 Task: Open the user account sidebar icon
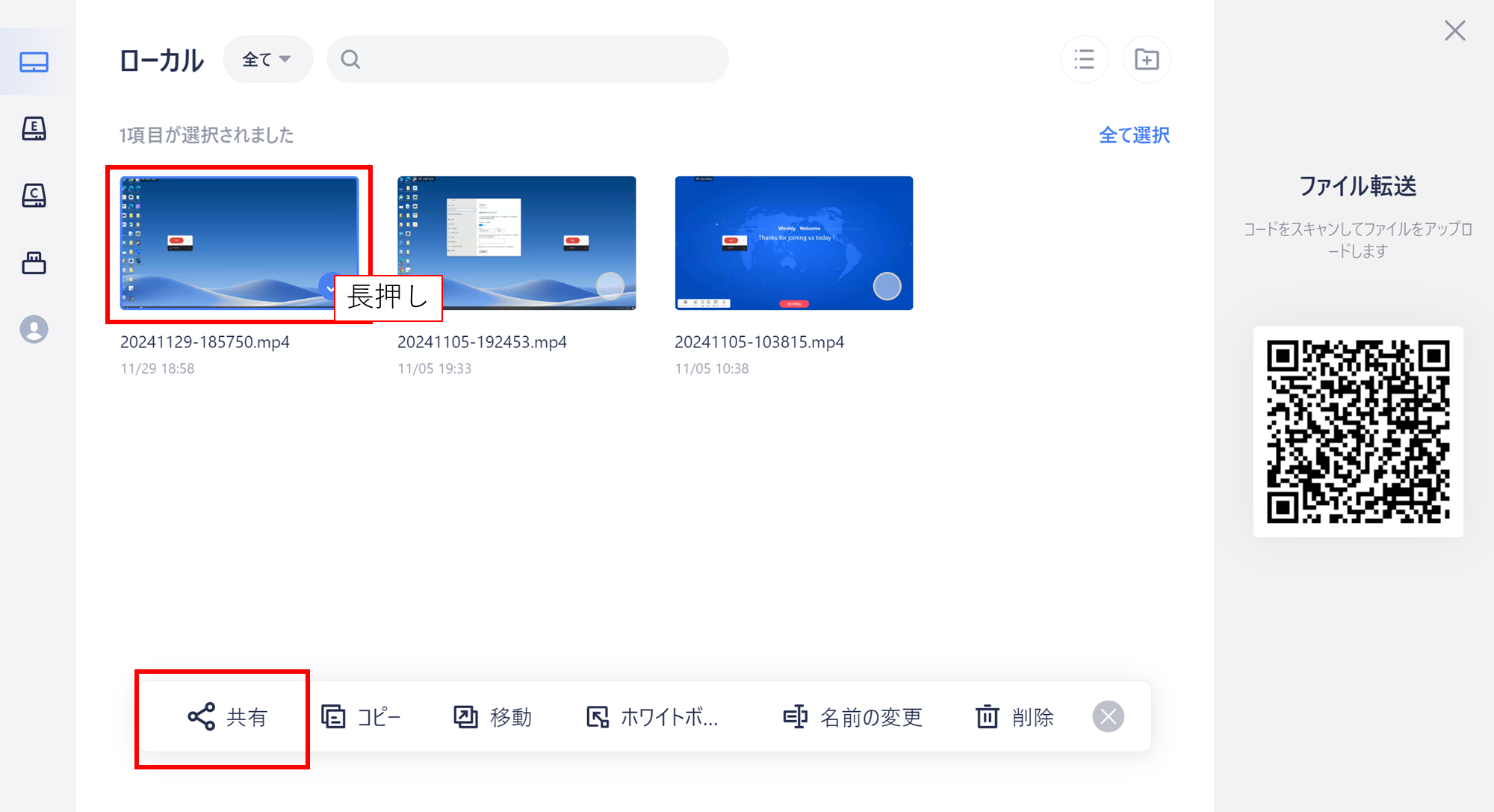34,329
